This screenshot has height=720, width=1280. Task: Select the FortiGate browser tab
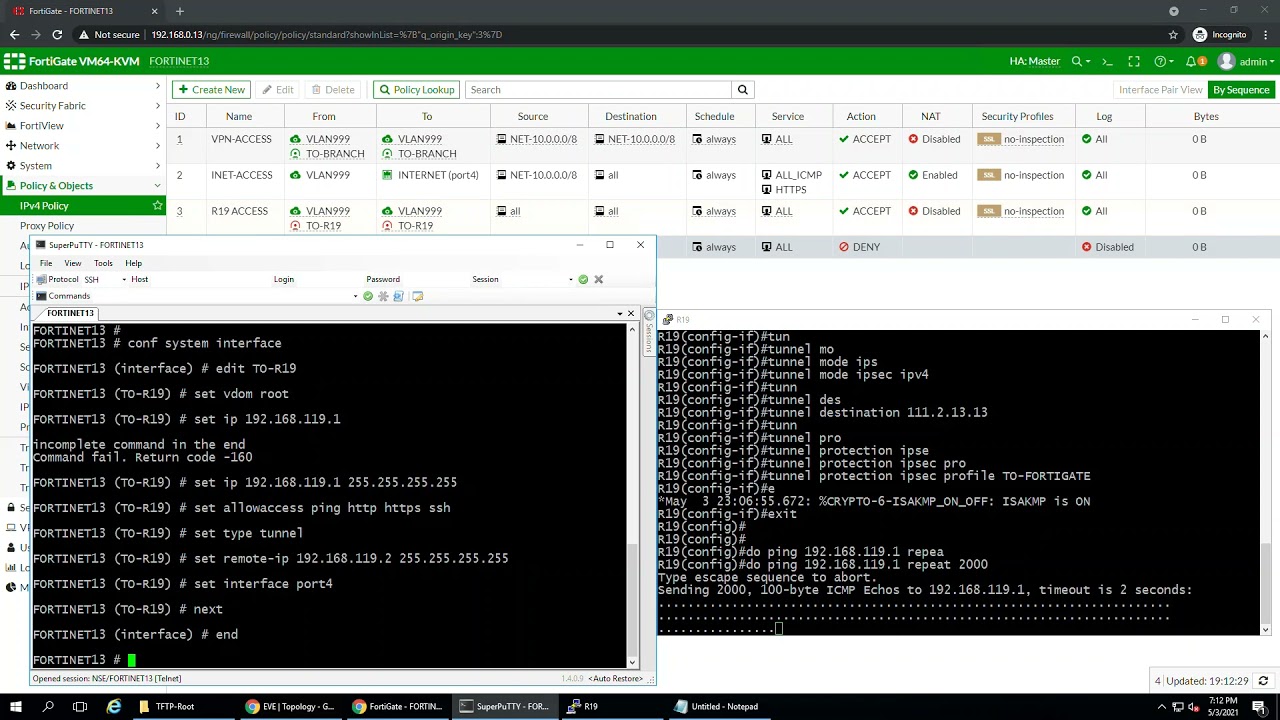click(85, 11)
